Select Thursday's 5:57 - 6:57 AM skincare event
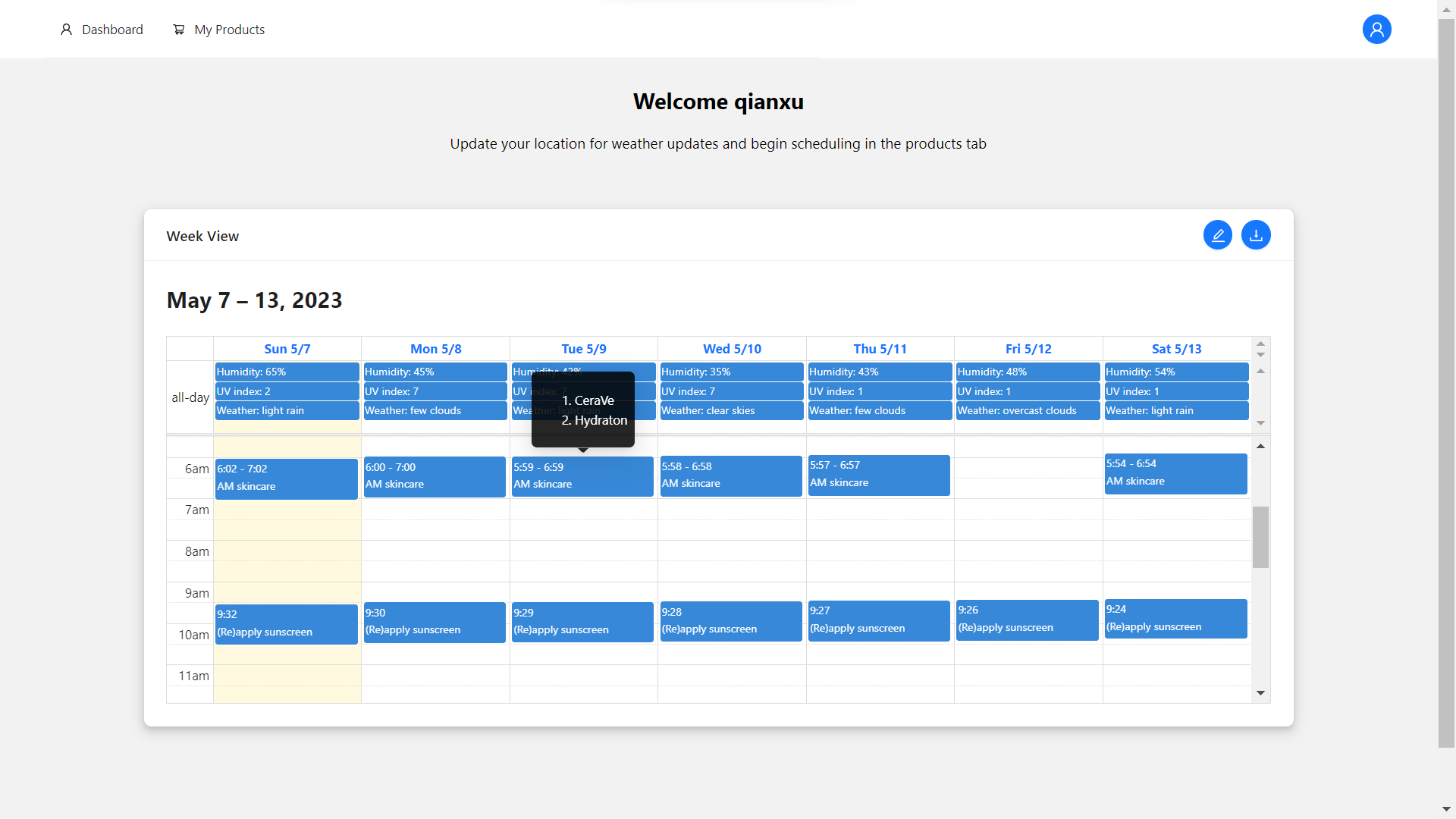The width and height of the screenshot is (1456, 819). point(878,475)
